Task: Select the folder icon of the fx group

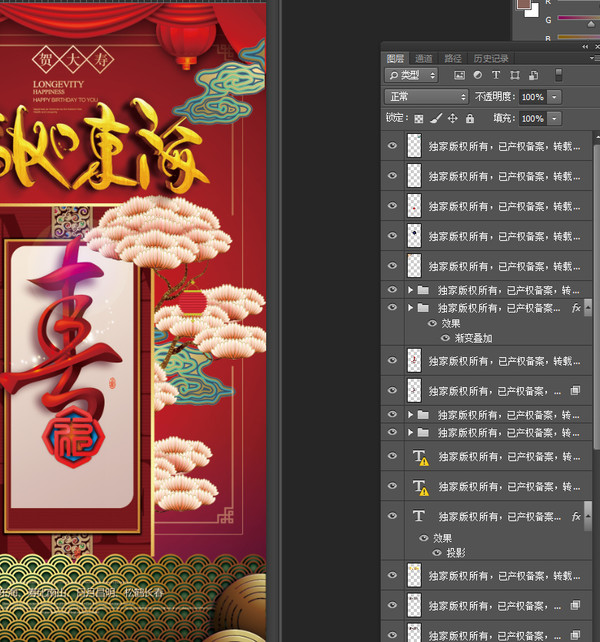Action: (x=423, y=308)
